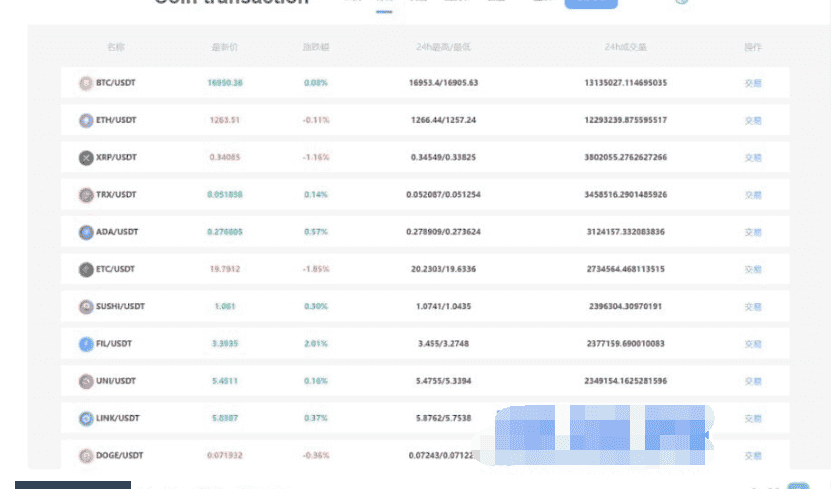Select the FIL/USDT pair name

tap(114, 343)
